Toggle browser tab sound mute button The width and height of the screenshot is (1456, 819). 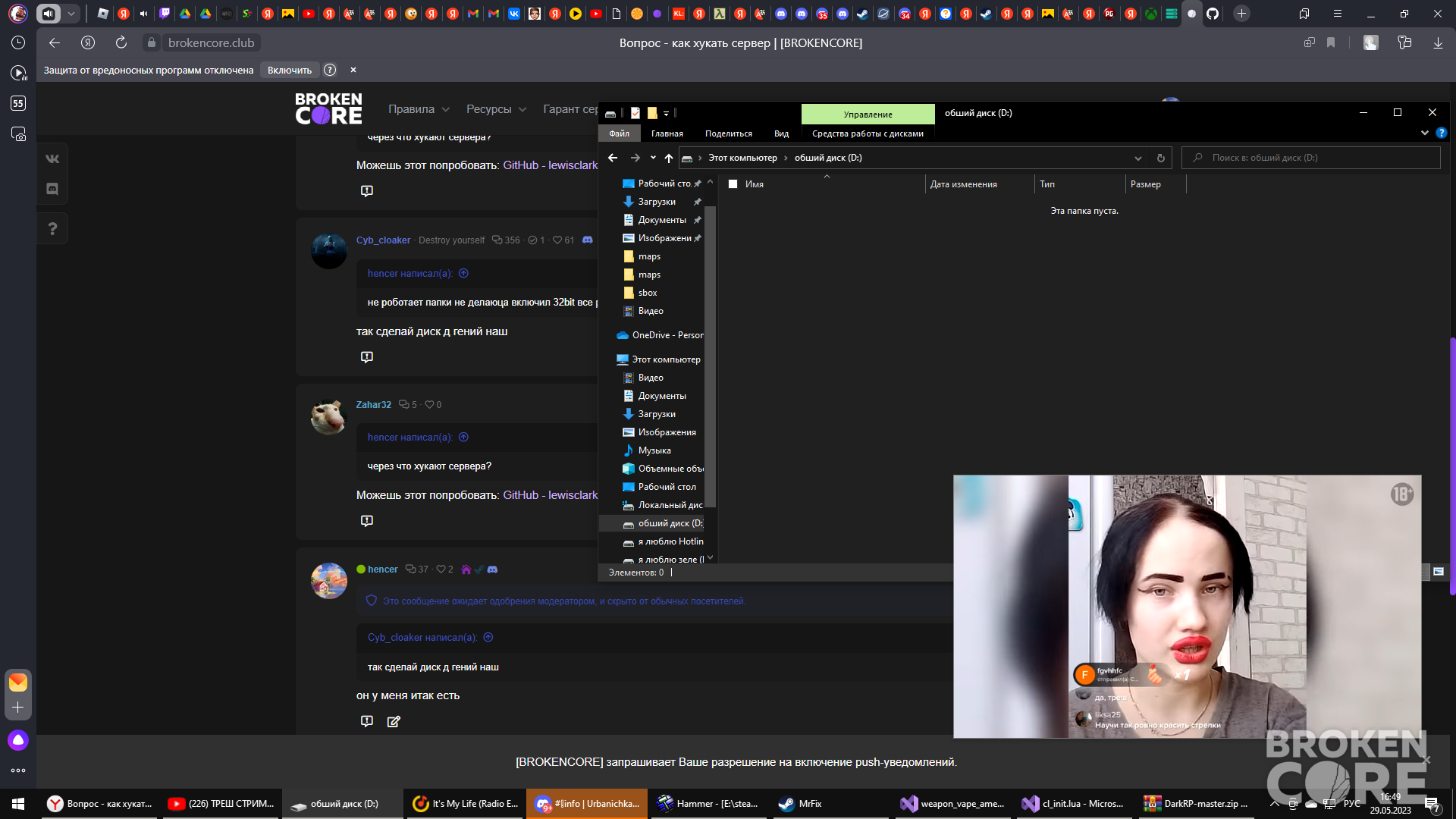[x=49, y=13]
